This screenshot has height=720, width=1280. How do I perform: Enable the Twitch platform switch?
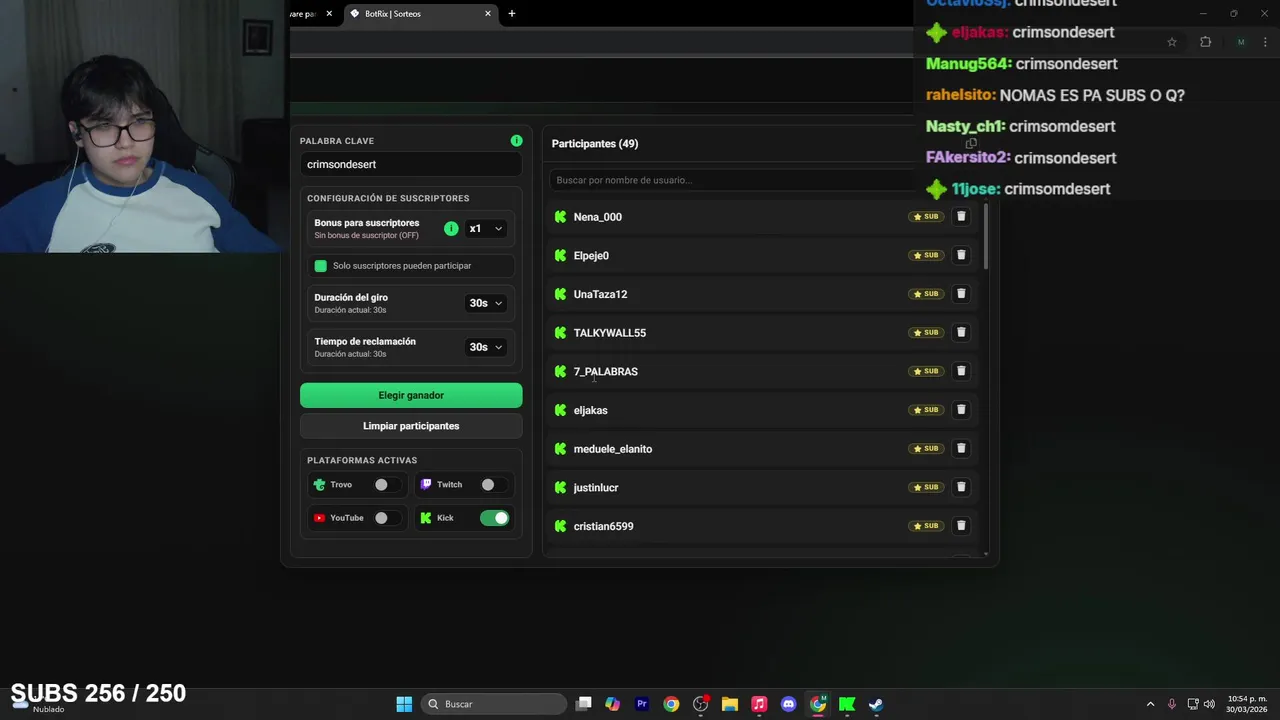(494, 485)
